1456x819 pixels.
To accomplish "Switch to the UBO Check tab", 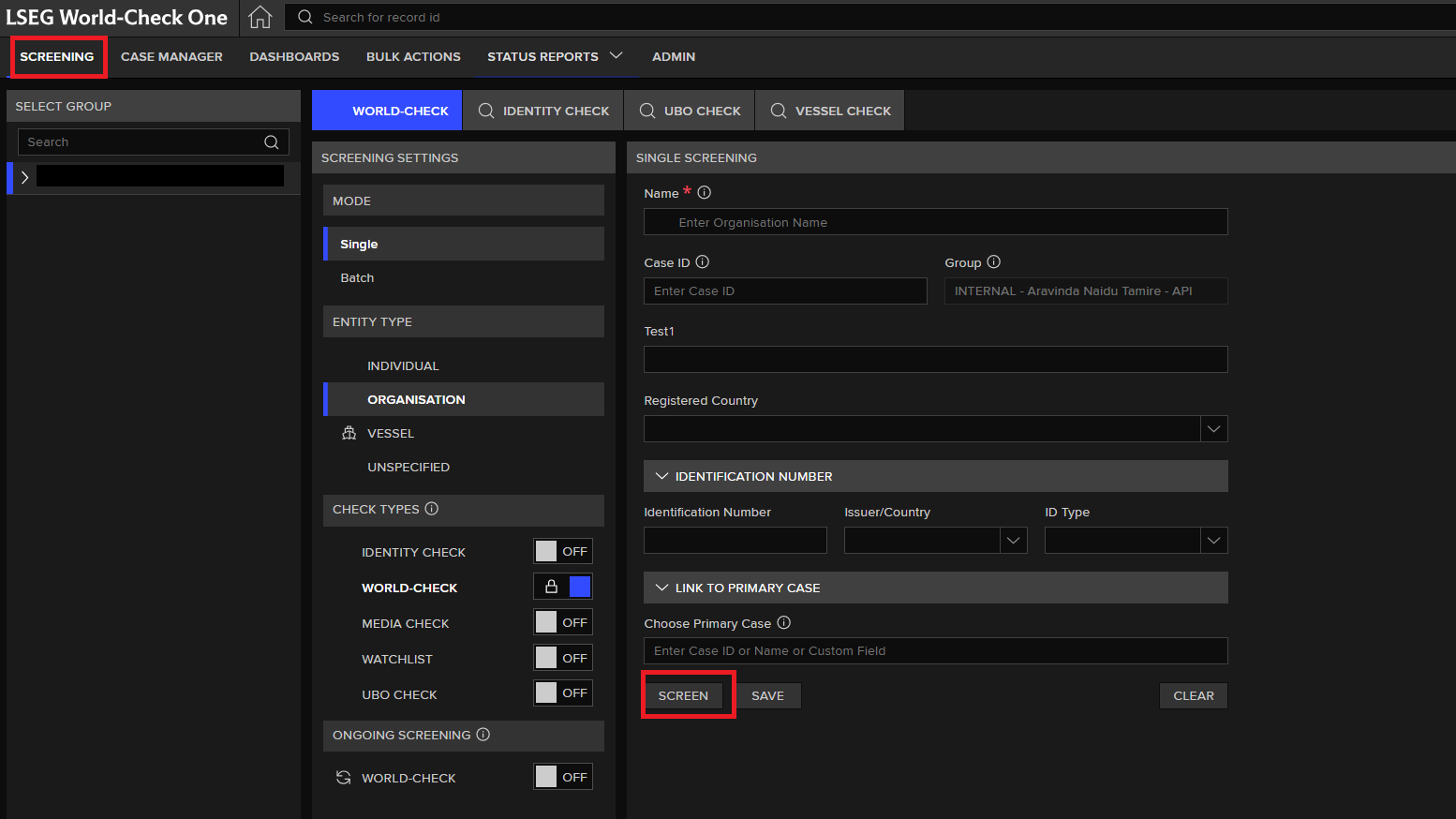I will [690, 111].
